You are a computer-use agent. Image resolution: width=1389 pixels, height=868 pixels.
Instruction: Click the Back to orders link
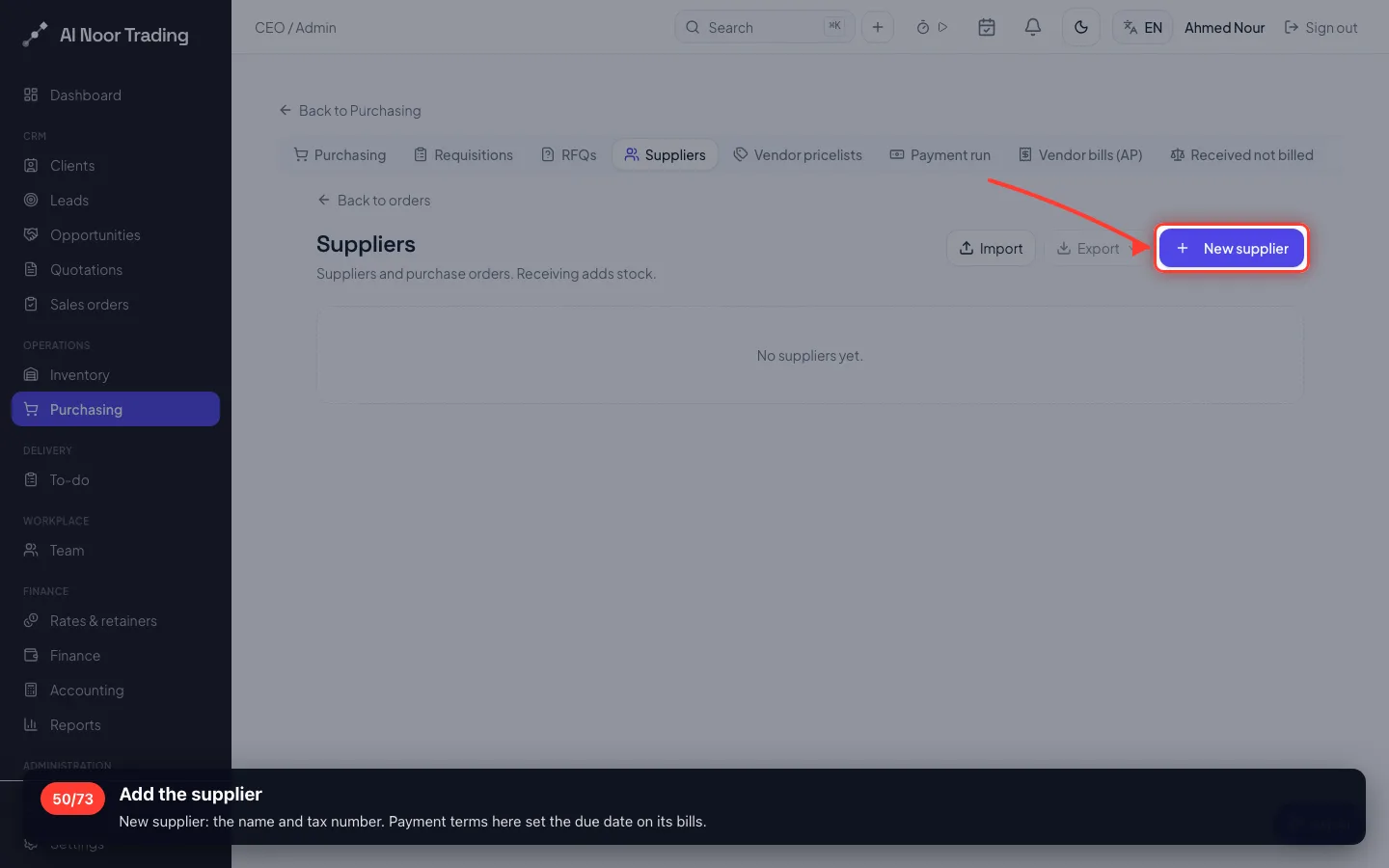click(x=374, y=201)
